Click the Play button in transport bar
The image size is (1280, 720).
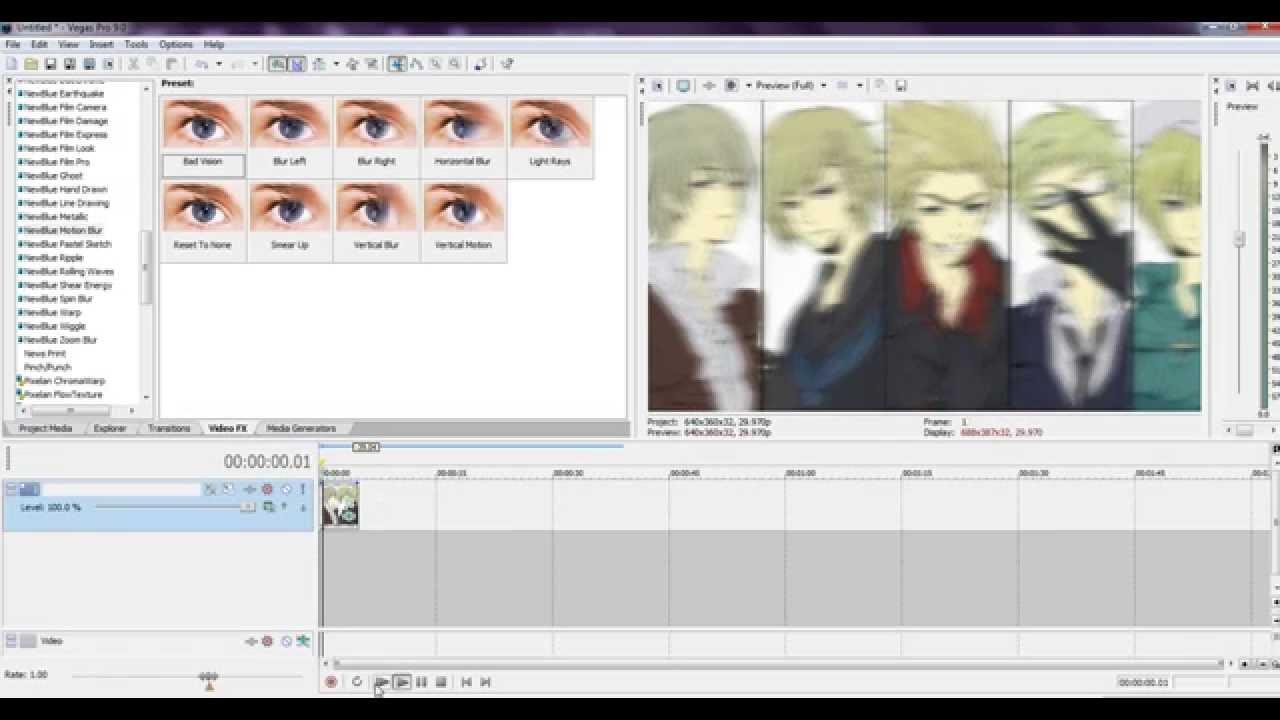pyautogui.click(x=402, y=682)
